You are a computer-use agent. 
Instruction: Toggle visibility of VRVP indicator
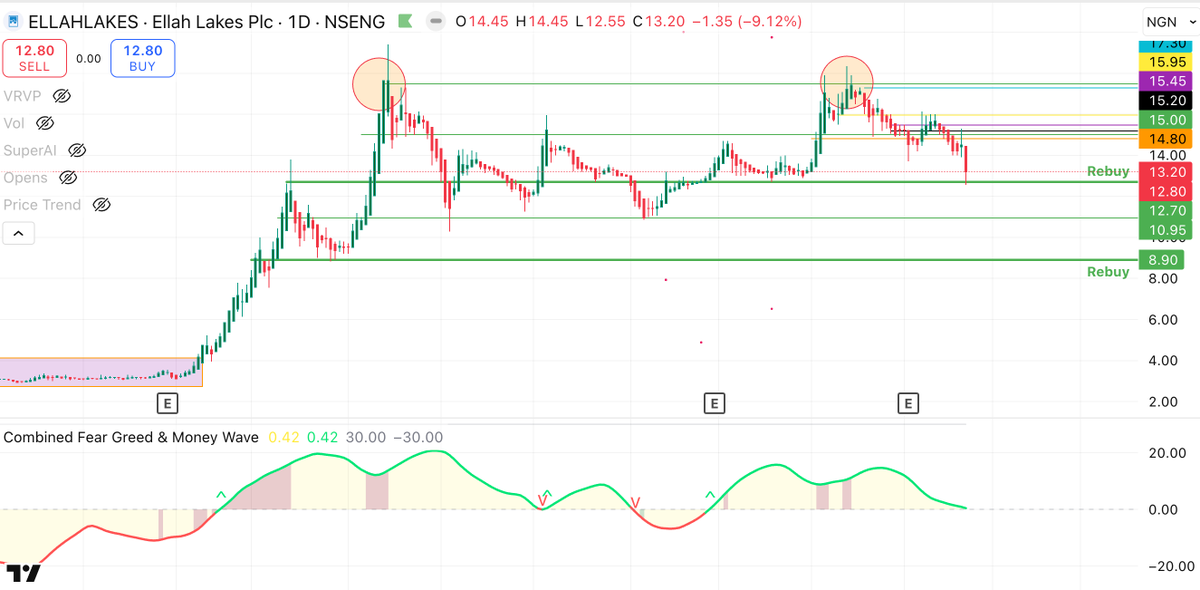62,96
